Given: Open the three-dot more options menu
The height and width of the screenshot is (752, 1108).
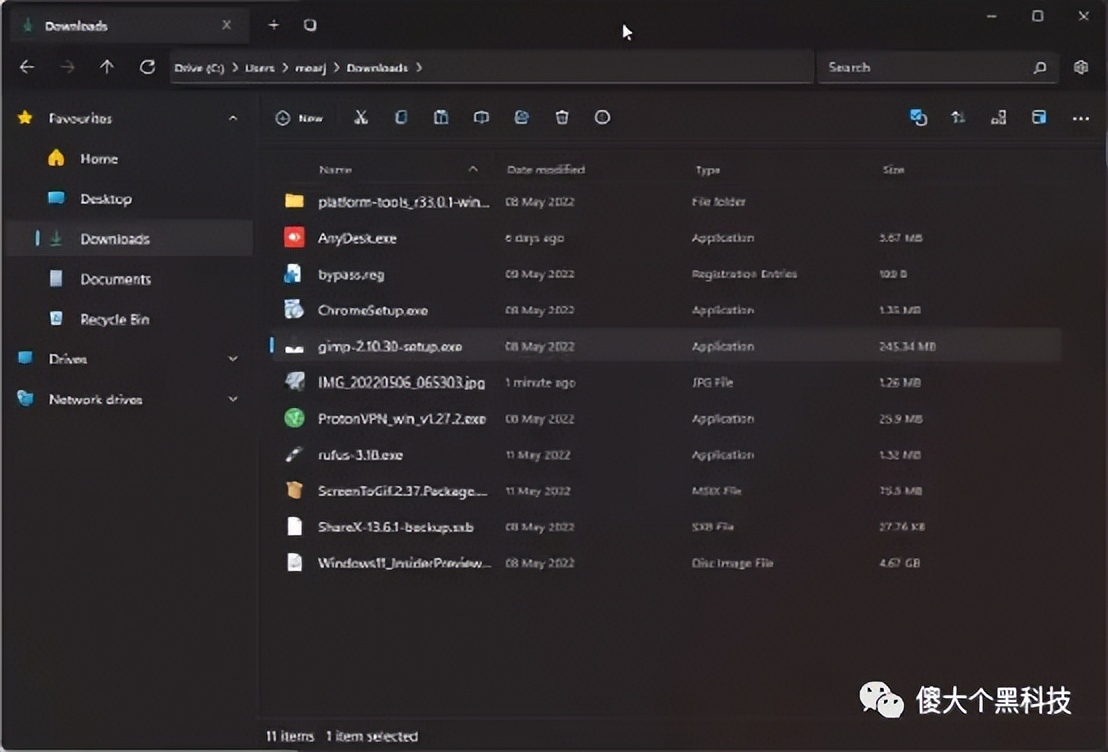Looking at the screenshot, I should (x=1080, y=118).
